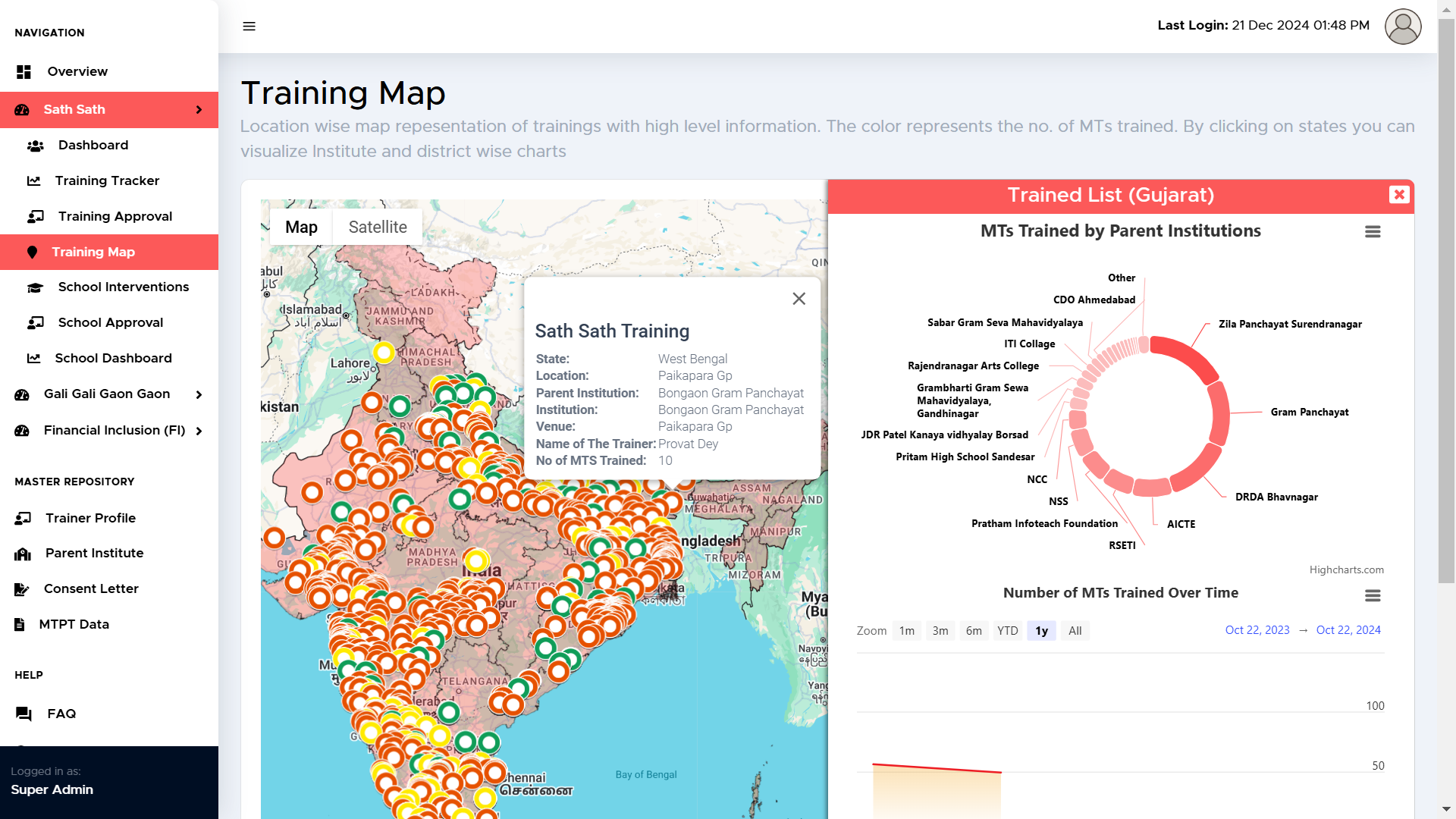Click the Training Map pin icon
The height and width of the screenshot is (819, 1456).
click(32, 253)
